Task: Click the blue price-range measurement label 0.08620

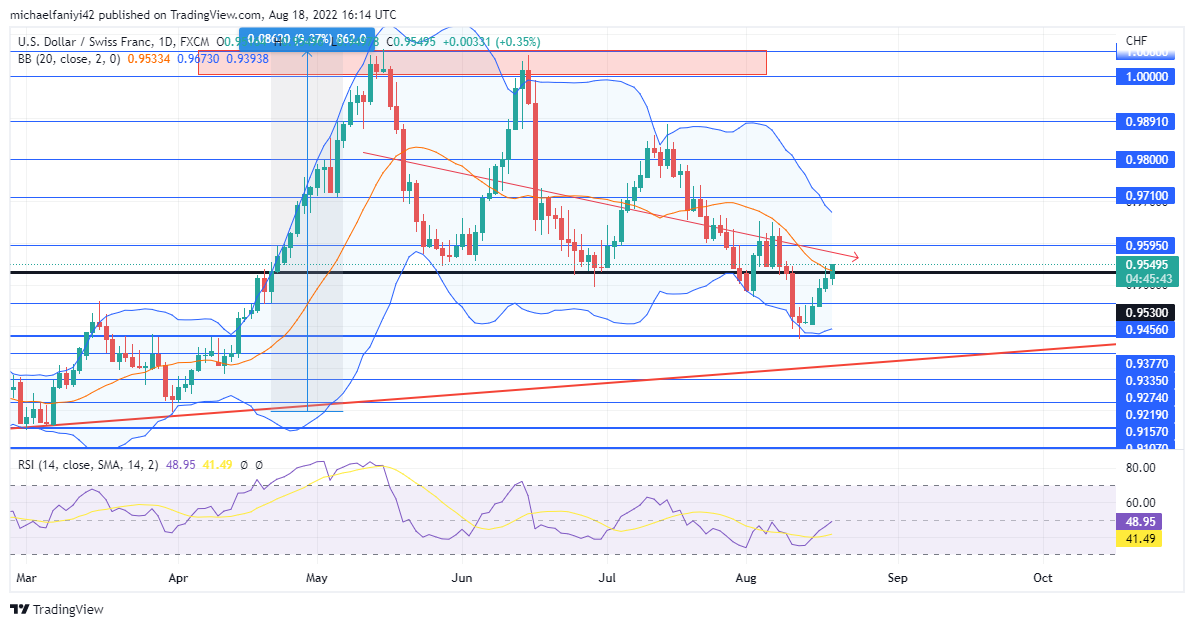Action: 307,38
